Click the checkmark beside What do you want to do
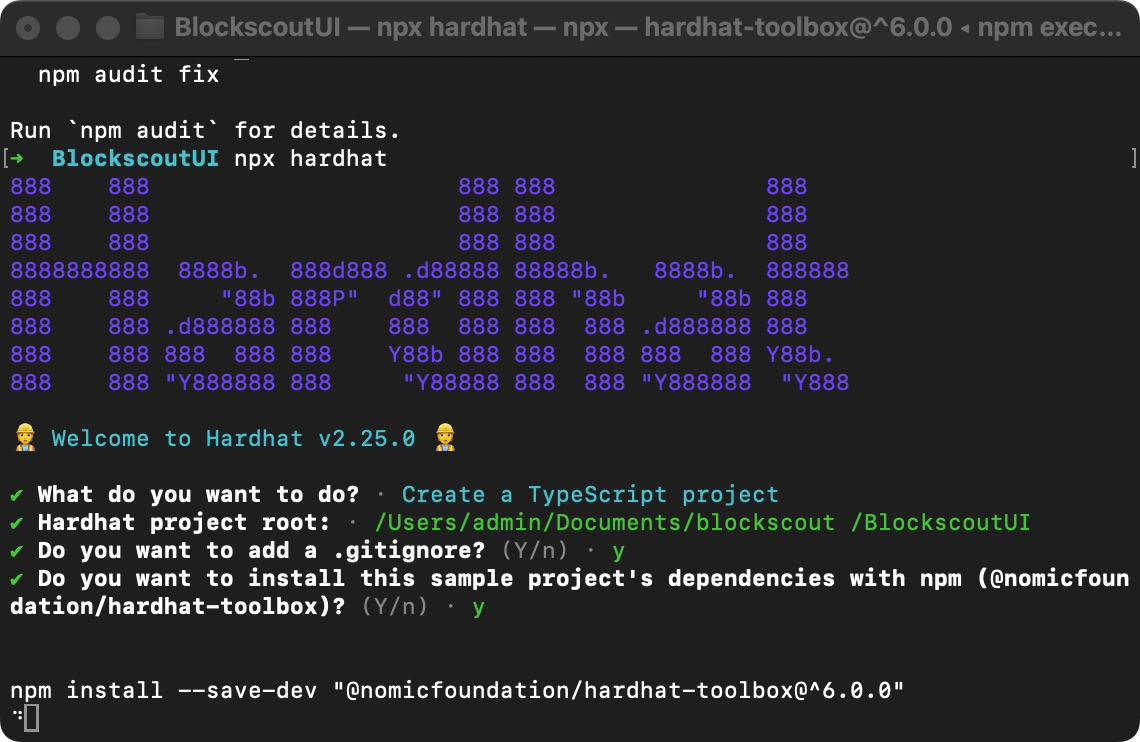This screenshot has width=1140, height=742. [x=18, y=494]
